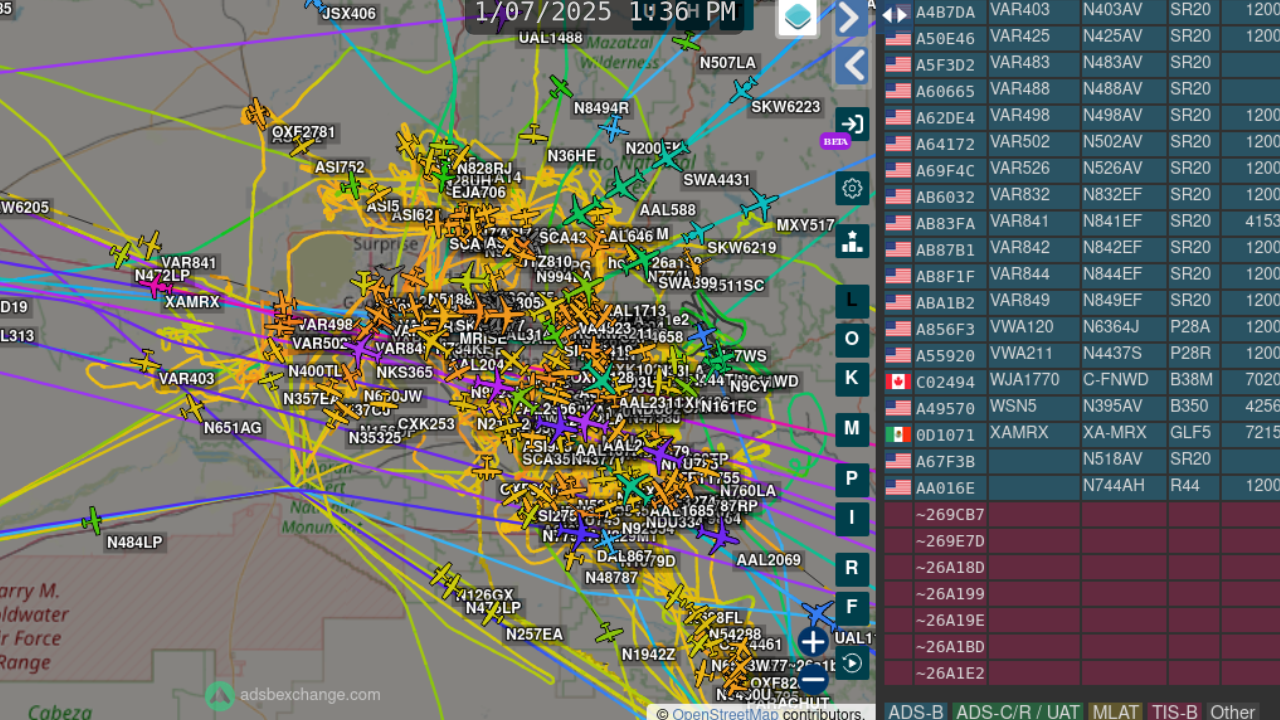
Task: Toggle the L map button
Action: [x=852, y=300]
